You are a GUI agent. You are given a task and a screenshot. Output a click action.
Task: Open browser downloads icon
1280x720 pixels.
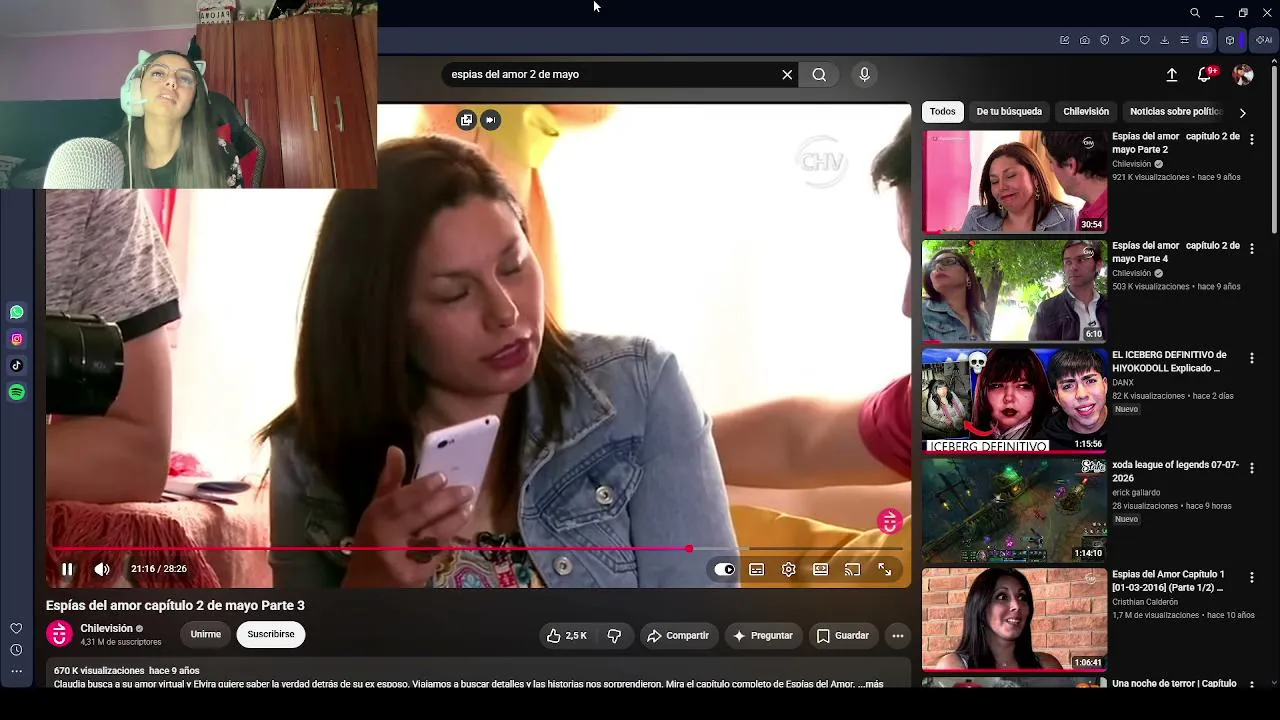click(x=1165, y=41)
